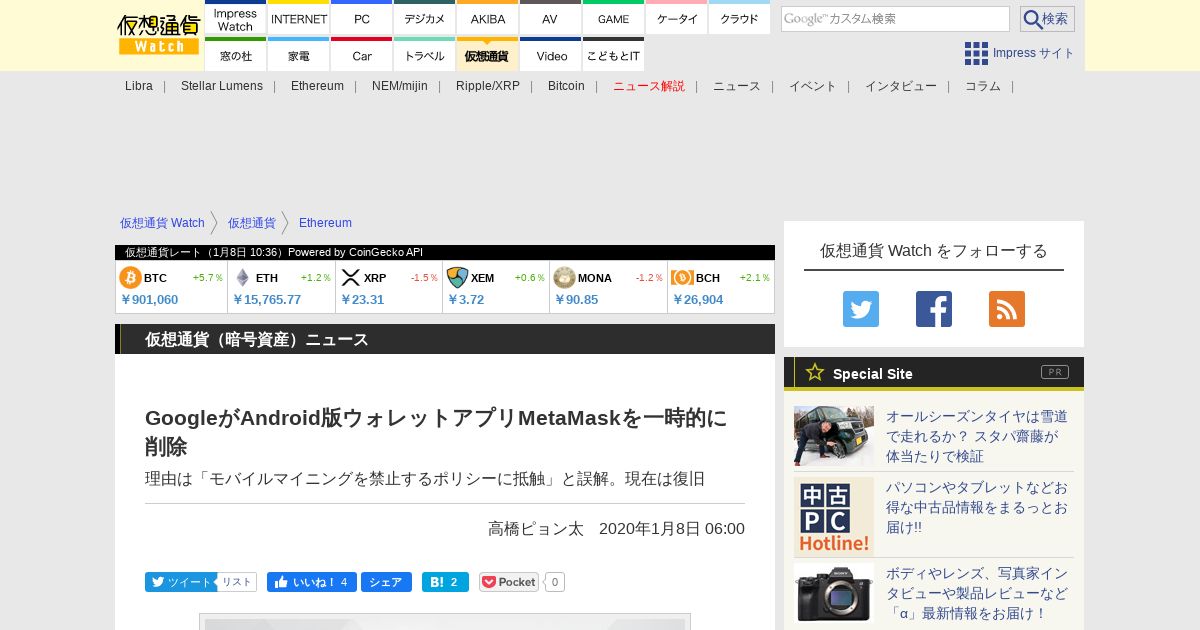
Task: Open the 窓の杜 tab
Action: pos(235,55)
